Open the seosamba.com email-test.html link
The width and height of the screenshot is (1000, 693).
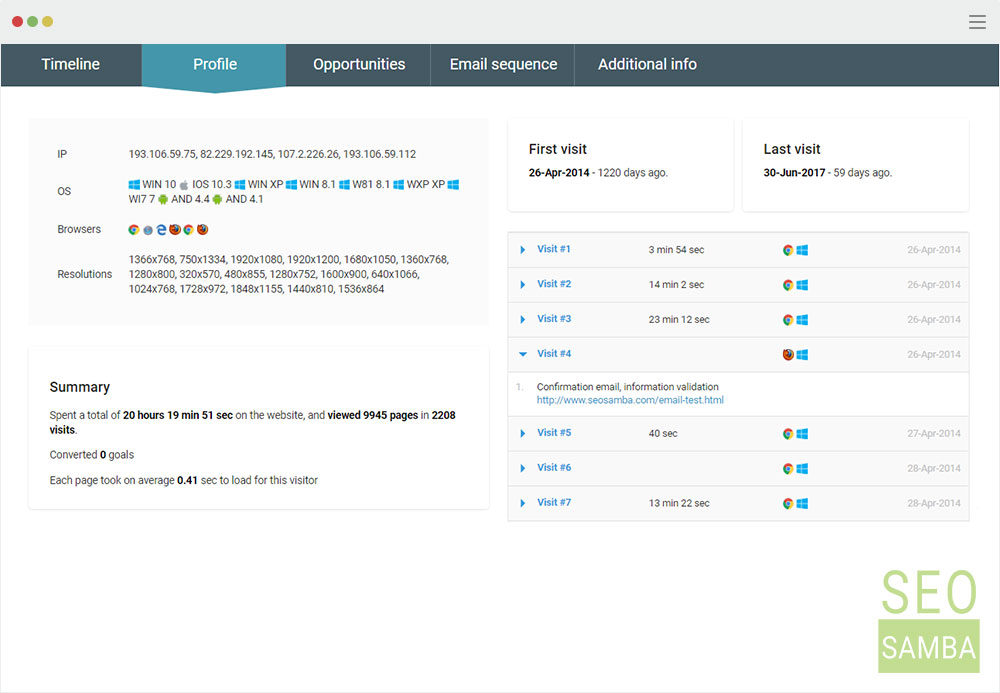pyautogui.click(x=630, y=400)
